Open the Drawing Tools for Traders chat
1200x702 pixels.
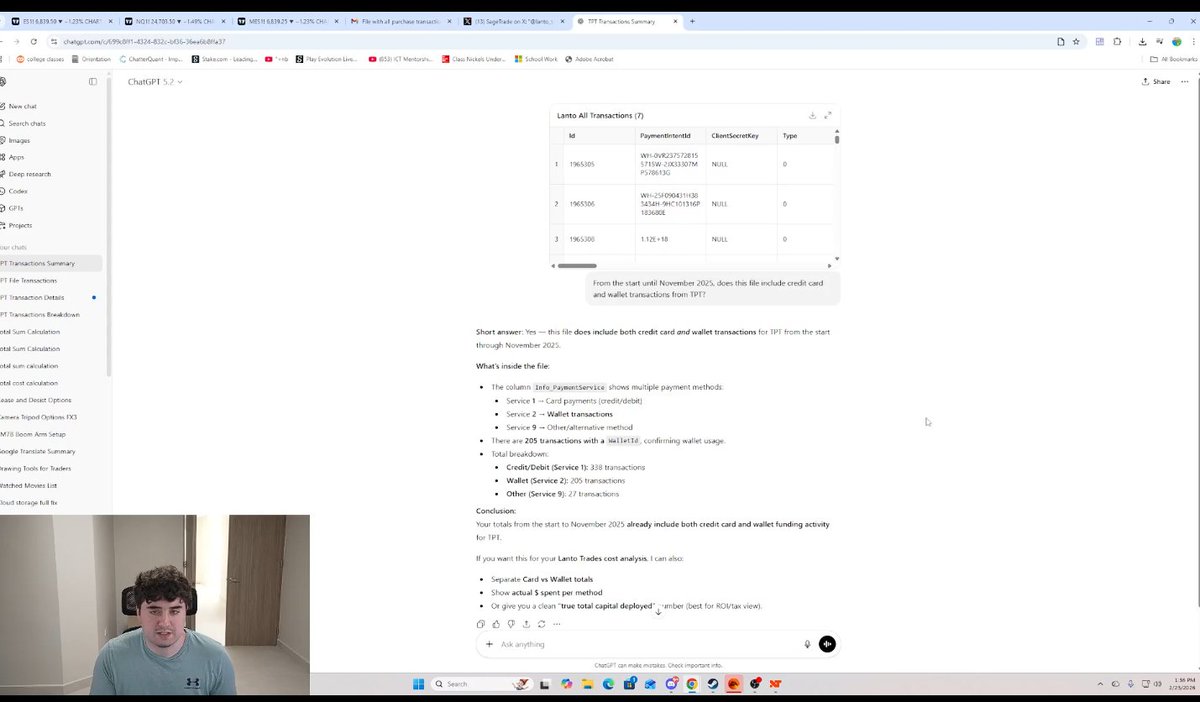pyautogui.click(x=36, y=468)
